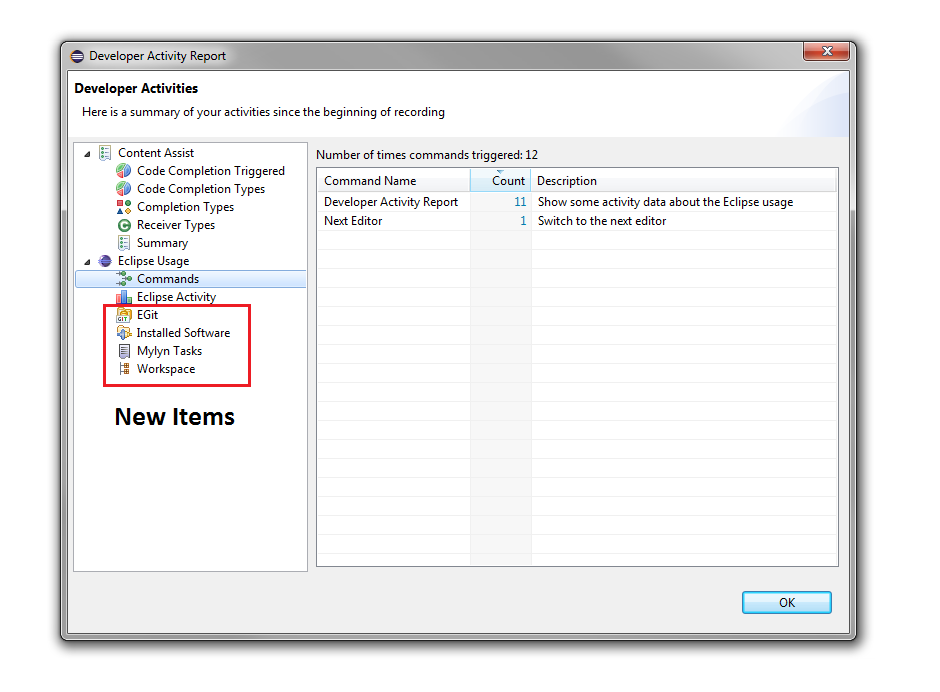Select the Next Editor command row

click(x=577, y=221)
